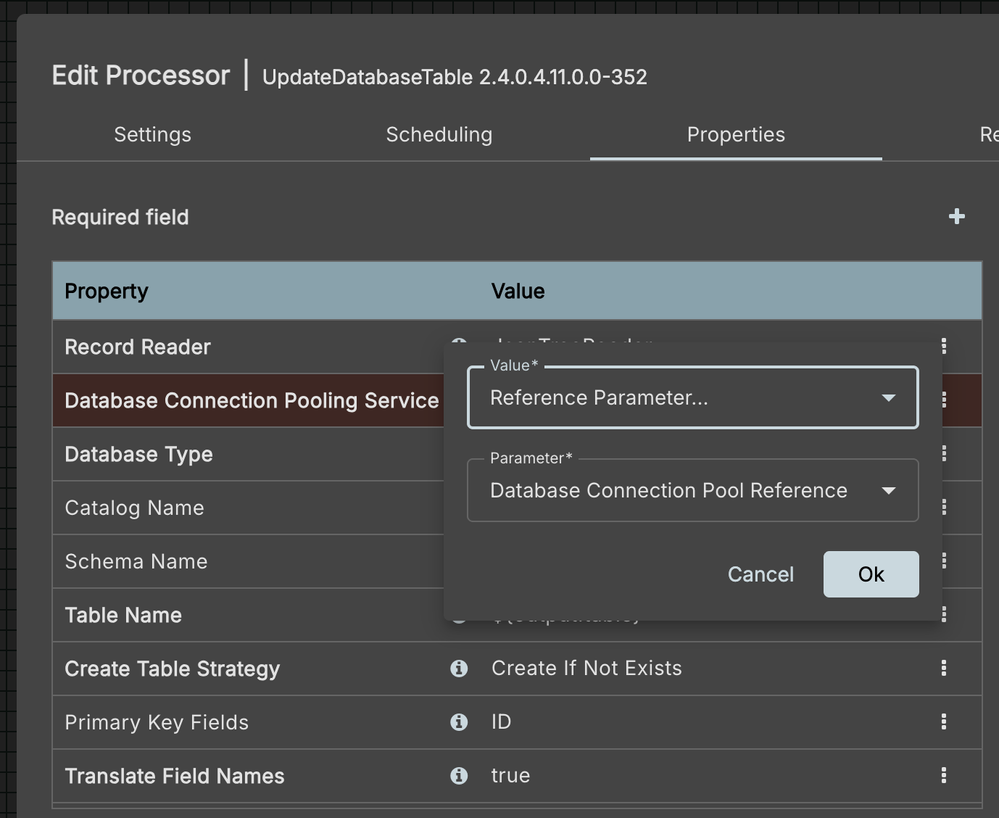The width and height of the screenshot is (999, 818).
Task: Click the Translate Field Names info icon
Action: 459,775
